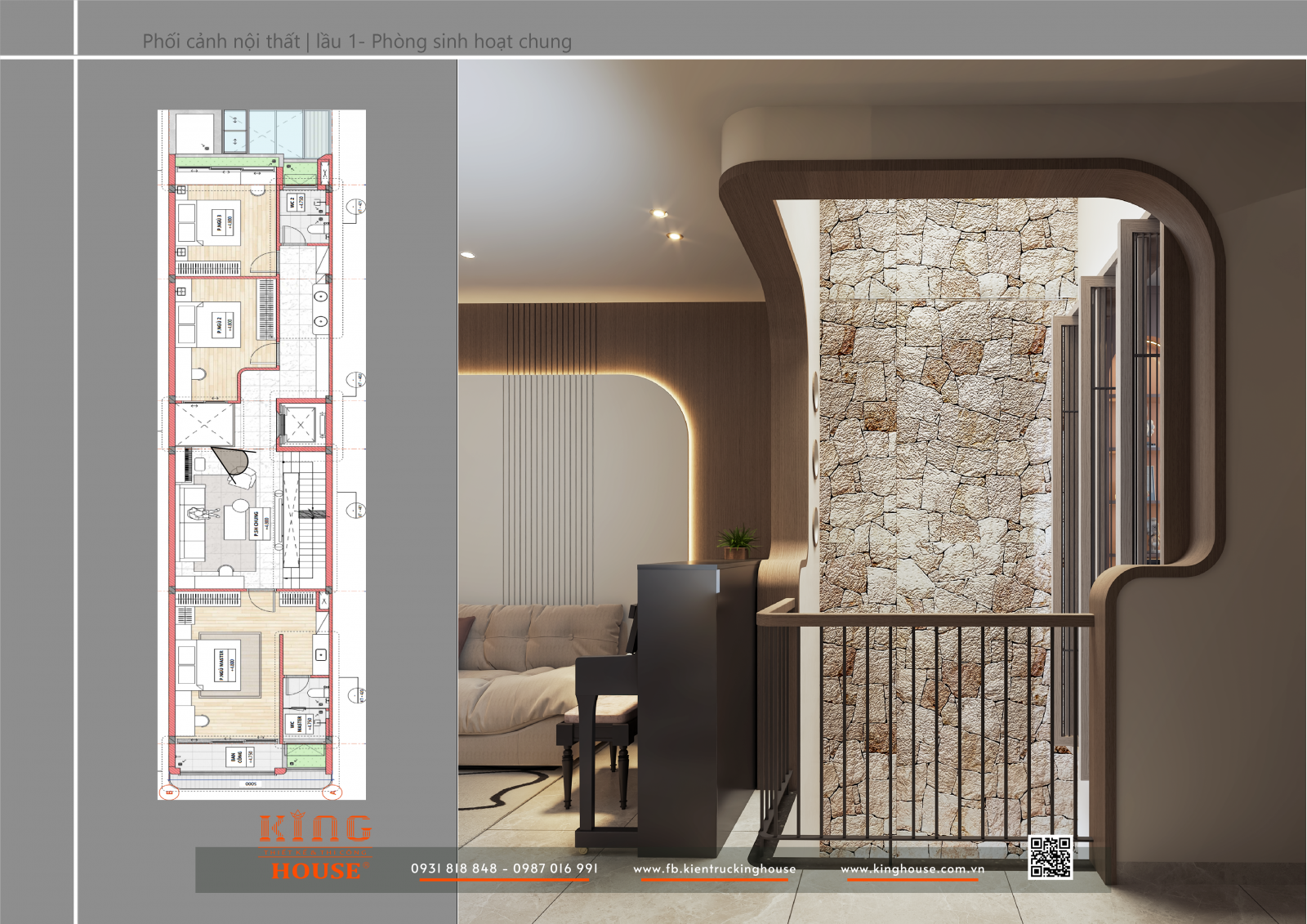Open the www.kinghouse.com.vn website link
Image resolution: width=1307 pixels, height=924 pixels.
[x=912, y=868]
